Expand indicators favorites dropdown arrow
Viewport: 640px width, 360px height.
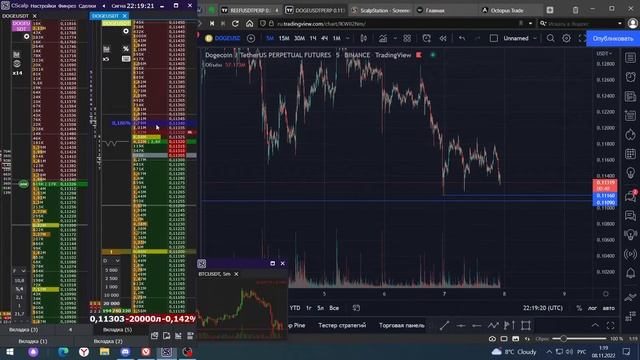point(395,38)
